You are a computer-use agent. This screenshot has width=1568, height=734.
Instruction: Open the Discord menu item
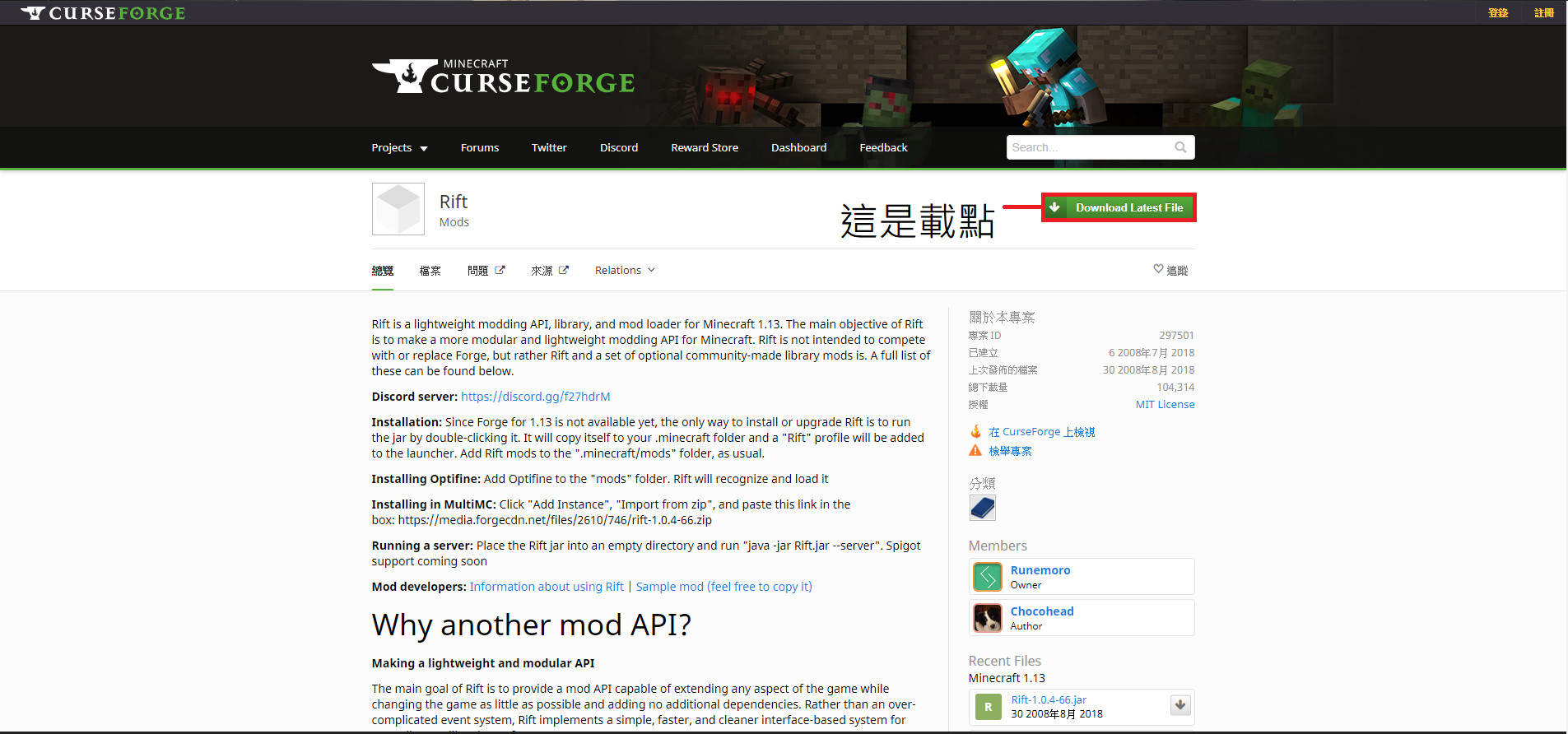[x=619, y=148]
